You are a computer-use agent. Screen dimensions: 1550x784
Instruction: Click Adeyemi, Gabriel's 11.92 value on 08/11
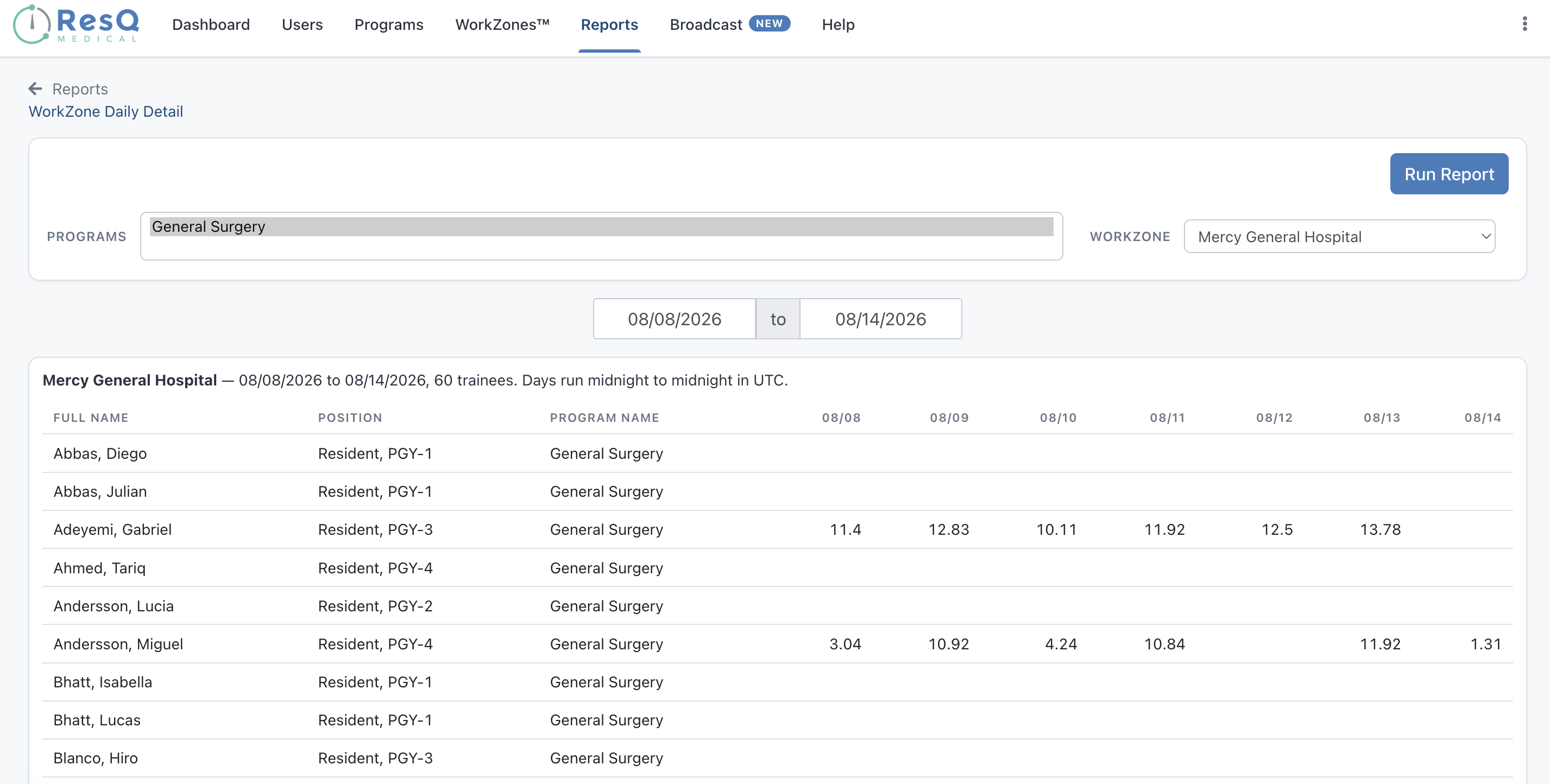(x=1164, y=529)
